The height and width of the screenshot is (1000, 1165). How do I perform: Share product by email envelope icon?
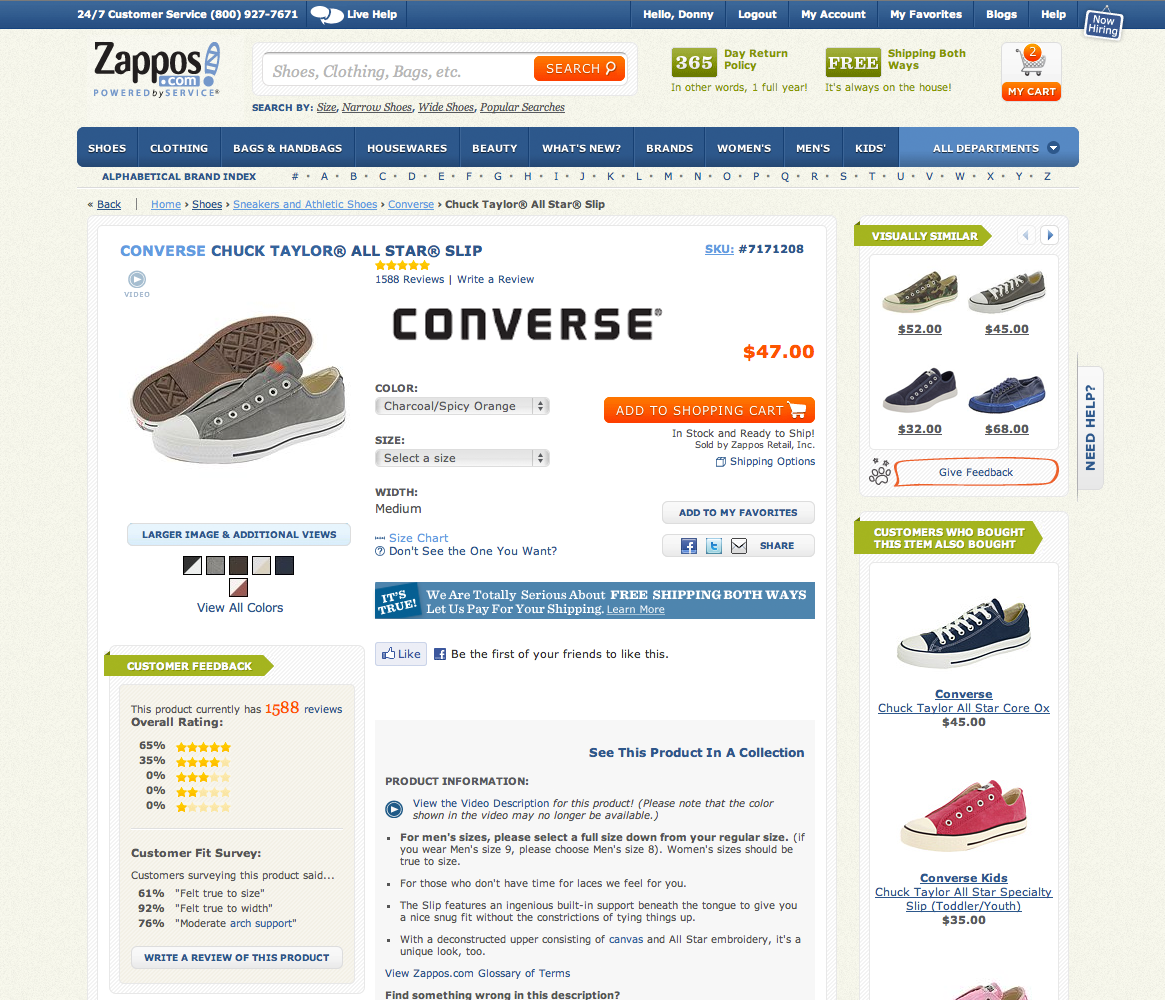click(x=739, y=546)
